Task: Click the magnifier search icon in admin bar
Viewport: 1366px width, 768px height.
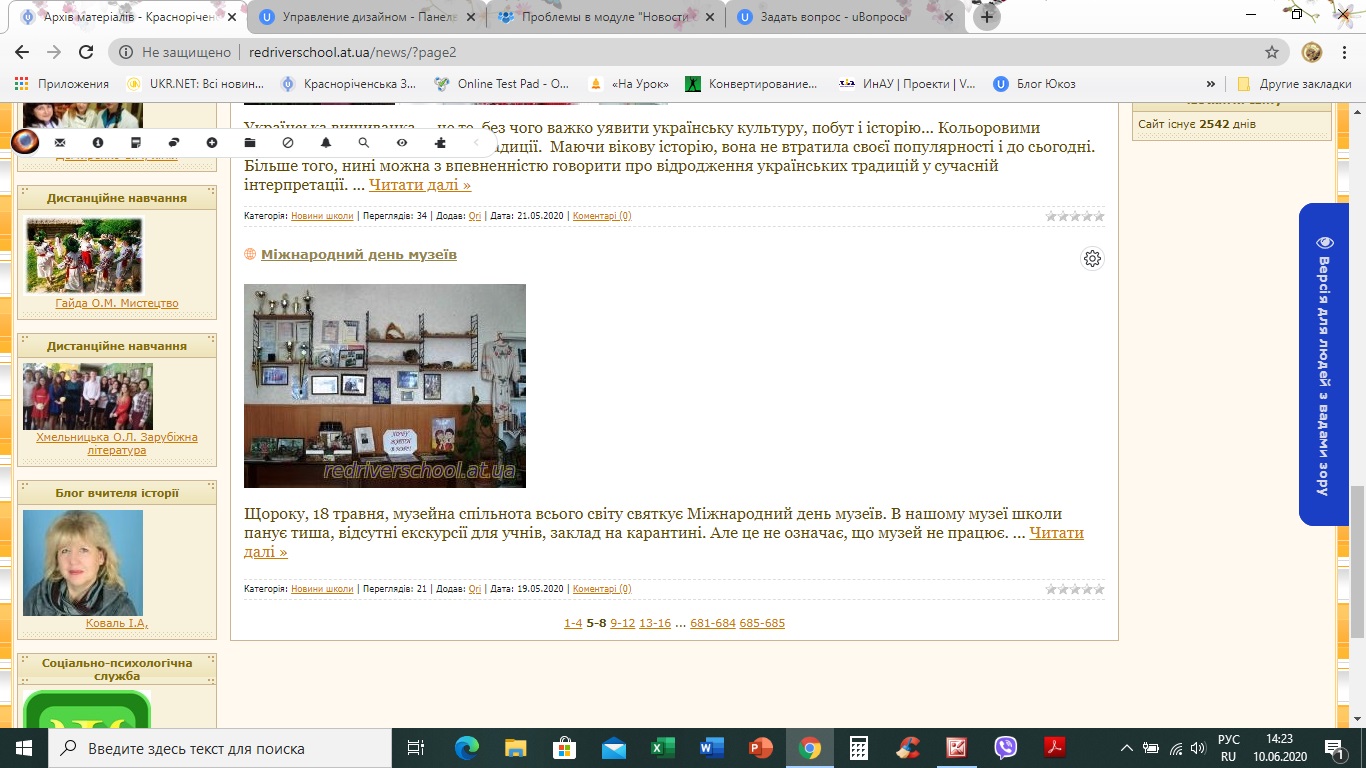Action: [364, 143]
